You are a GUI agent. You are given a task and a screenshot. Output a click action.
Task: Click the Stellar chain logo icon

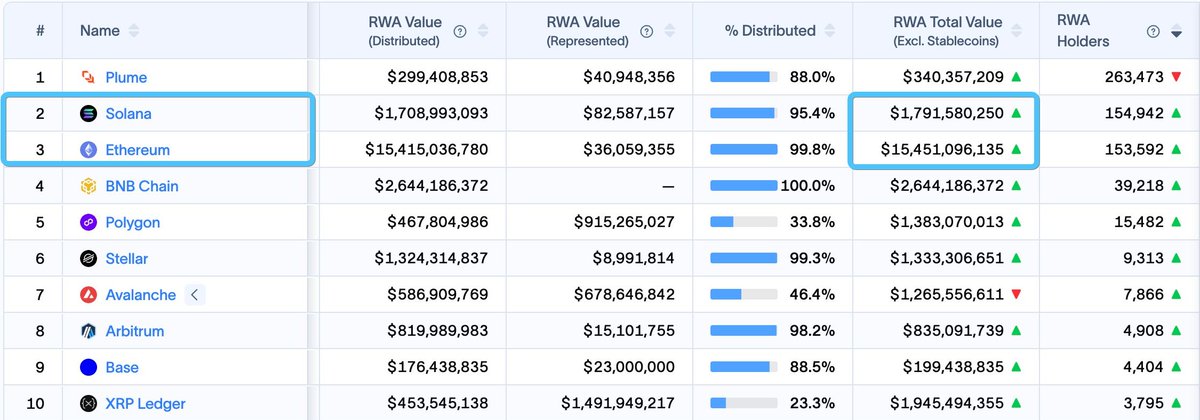click(88, 258)
